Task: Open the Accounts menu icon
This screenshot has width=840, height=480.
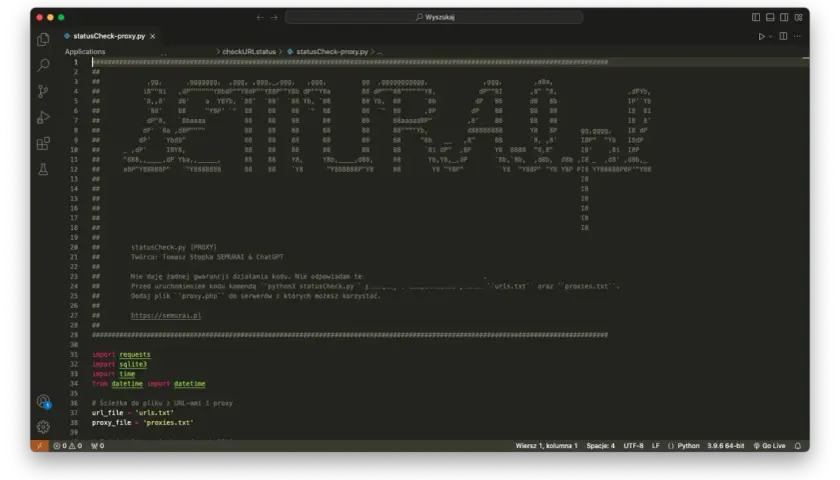Action: click(43, 401)
